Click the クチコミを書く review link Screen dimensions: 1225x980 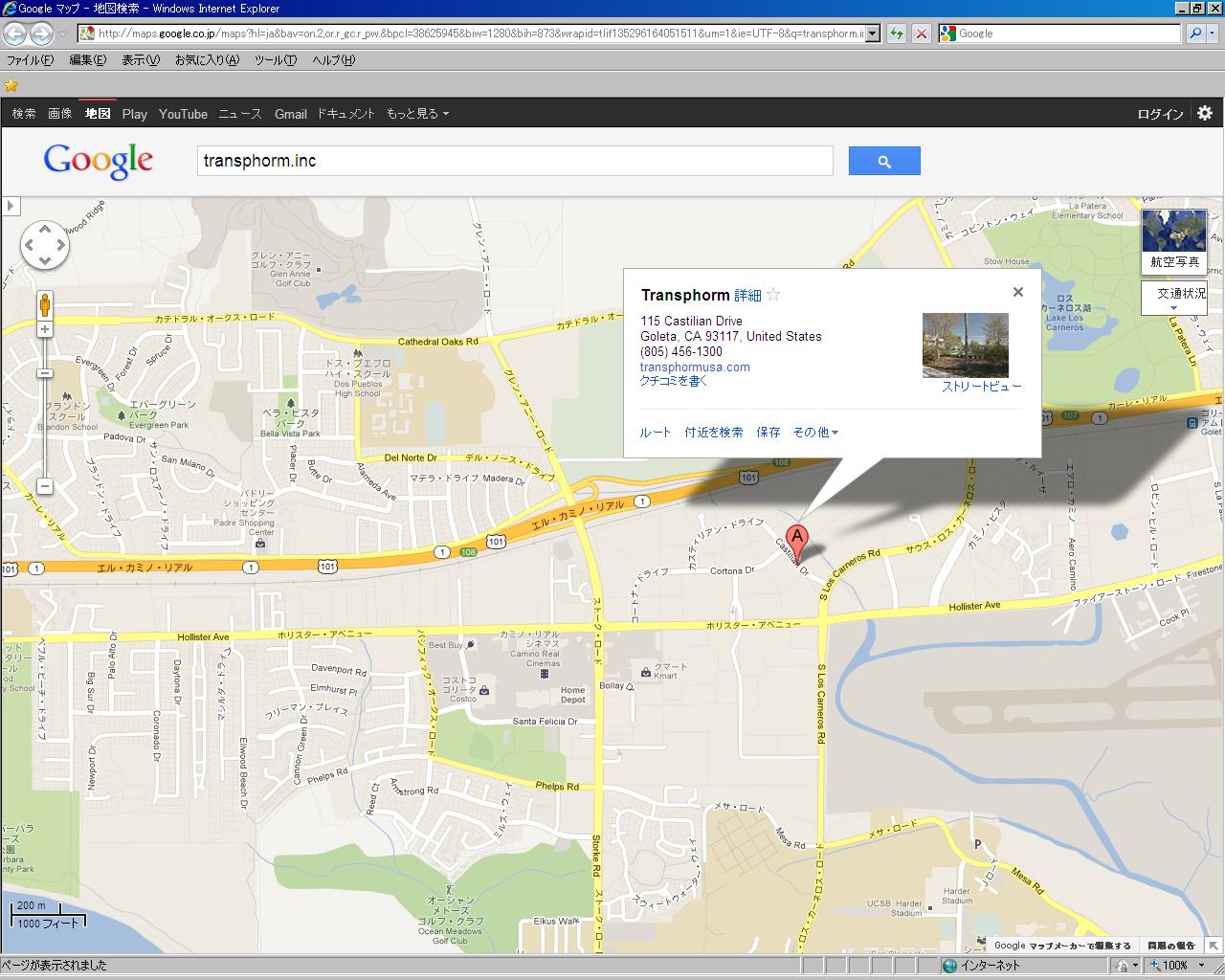[674, 381]
